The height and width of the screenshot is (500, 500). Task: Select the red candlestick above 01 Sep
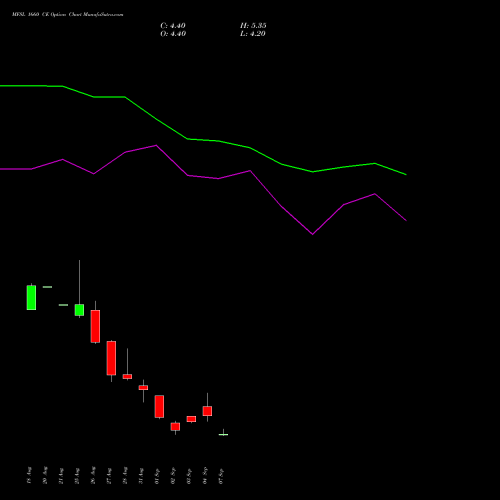(x=159, y=406)
